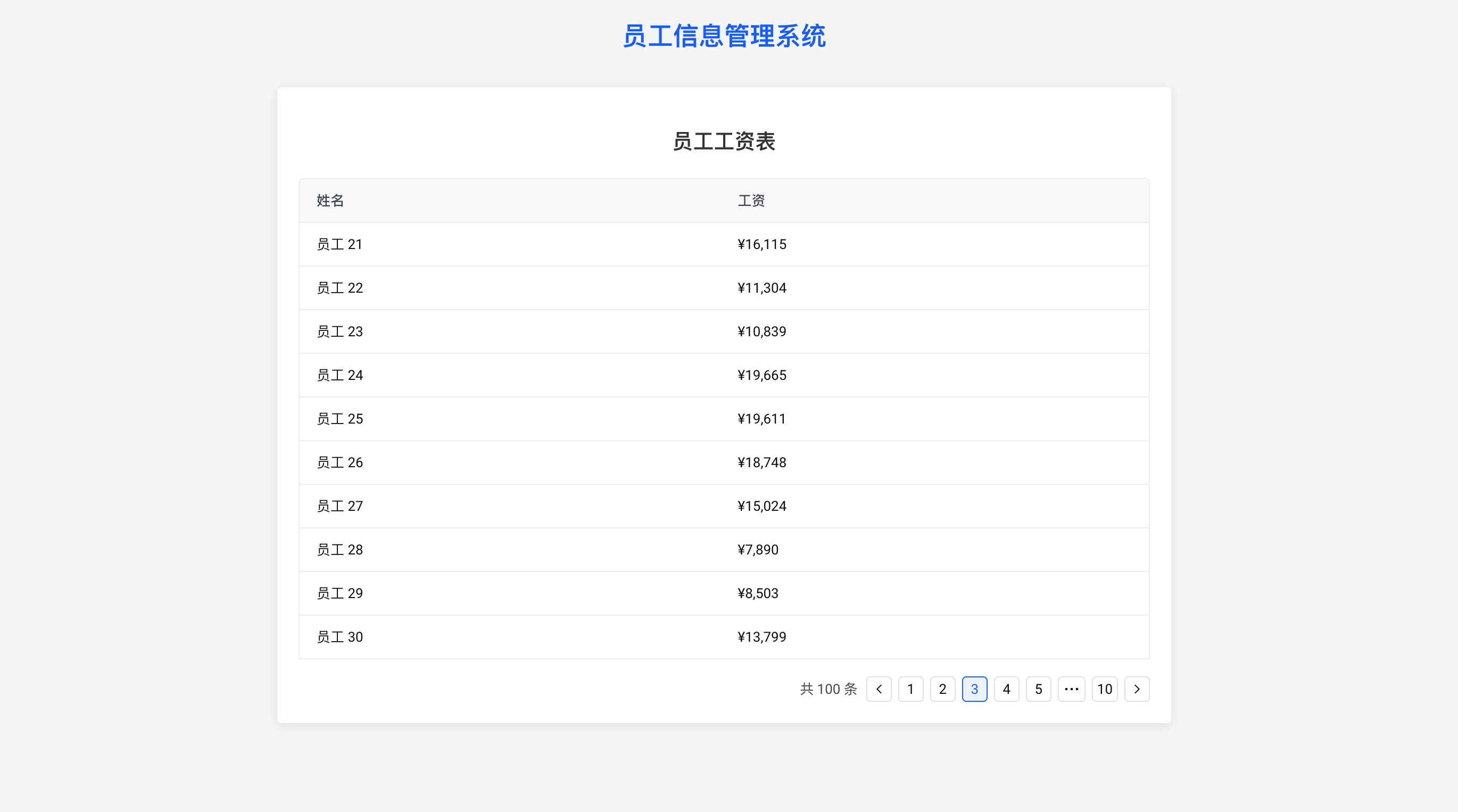Click the 工资 column header
The image size is (1458, 812).
(751, 200)
